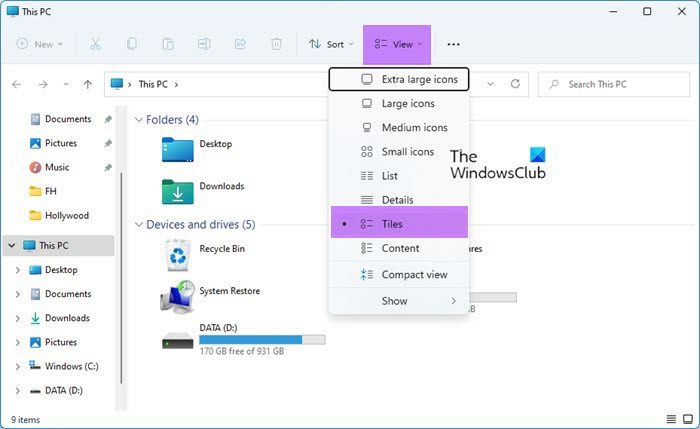Collapse This PC tree node

[x=12, y=246]
